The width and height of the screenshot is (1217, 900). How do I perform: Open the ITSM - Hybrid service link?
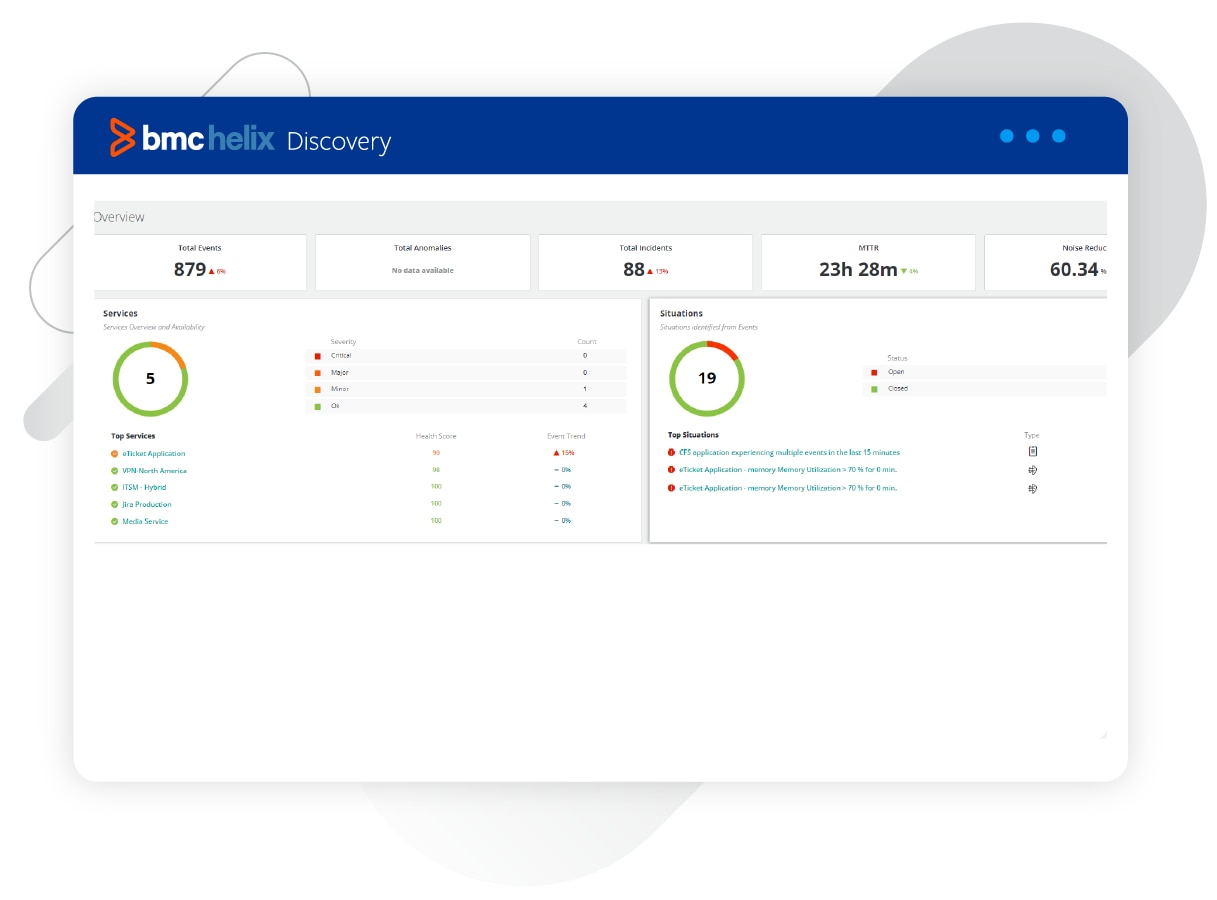point(144,488)
